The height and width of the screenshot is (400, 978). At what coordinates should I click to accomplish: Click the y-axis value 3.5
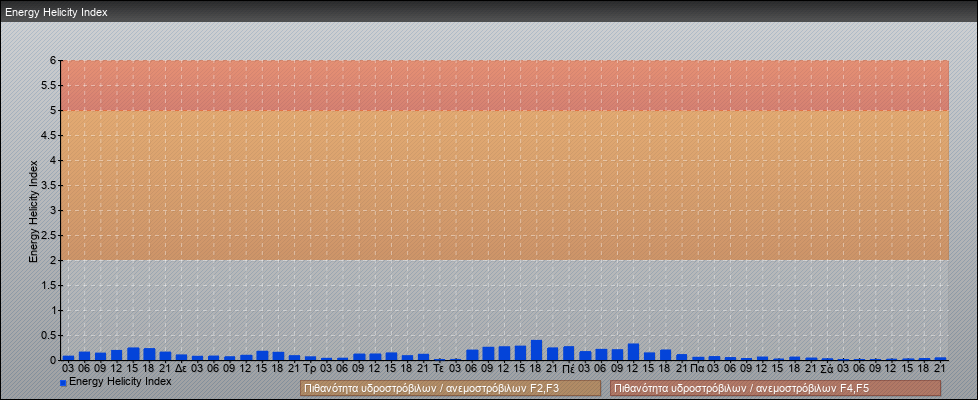click(49, 185)
